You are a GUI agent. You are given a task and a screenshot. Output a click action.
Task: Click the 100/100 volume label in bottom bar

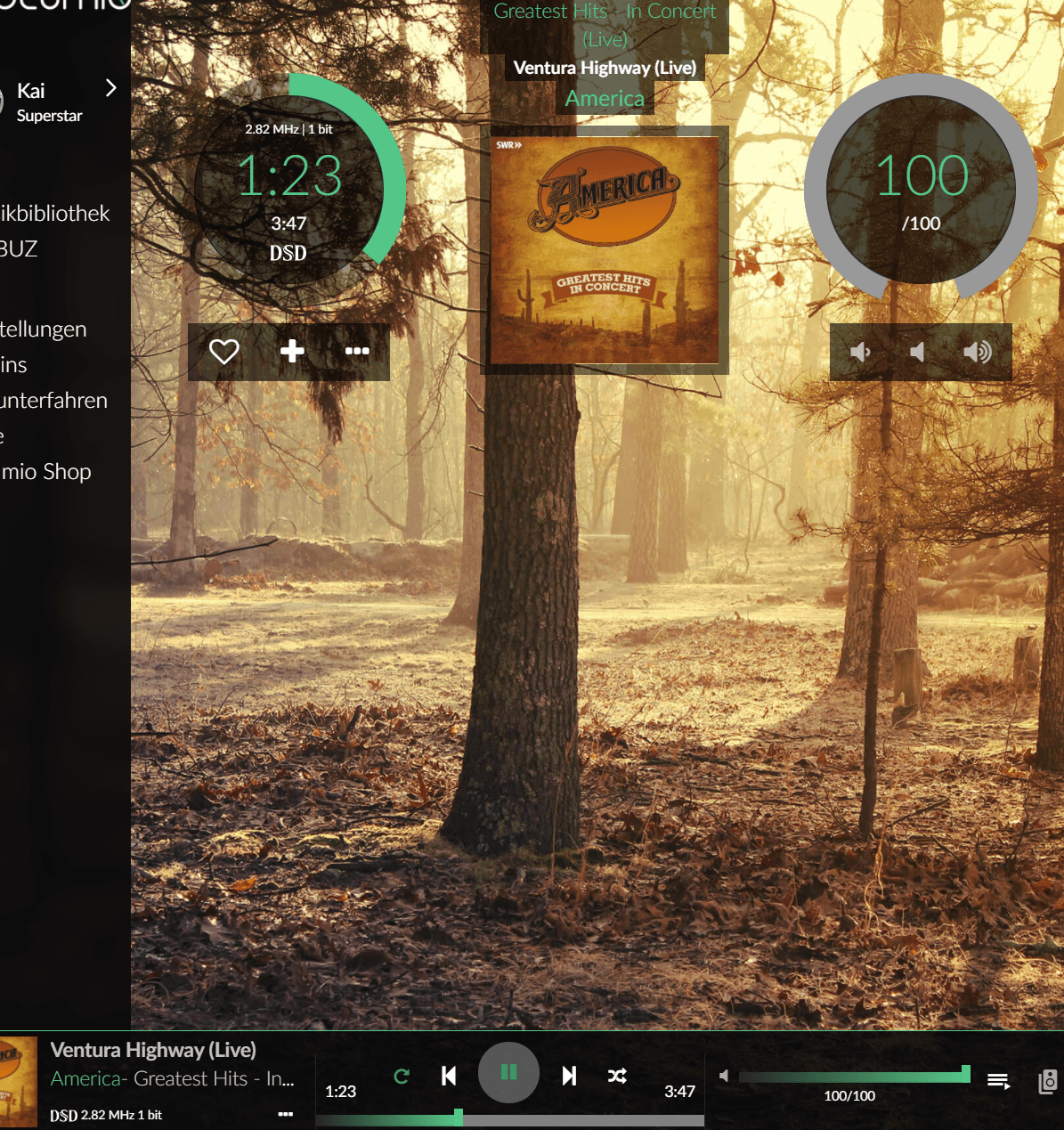click(x=849, y=1096)
